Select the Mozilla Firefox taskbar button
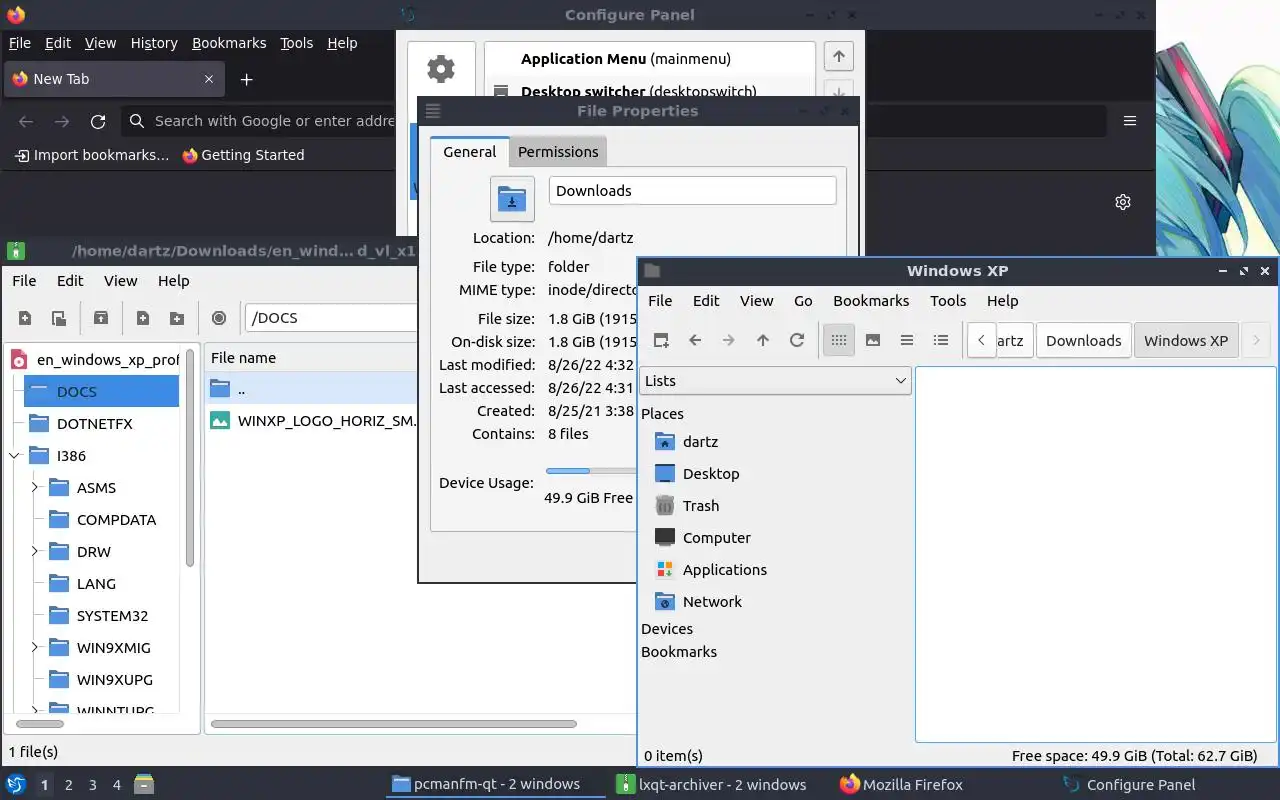This screenshot has width=1280, height=800. tap(902, 785)
